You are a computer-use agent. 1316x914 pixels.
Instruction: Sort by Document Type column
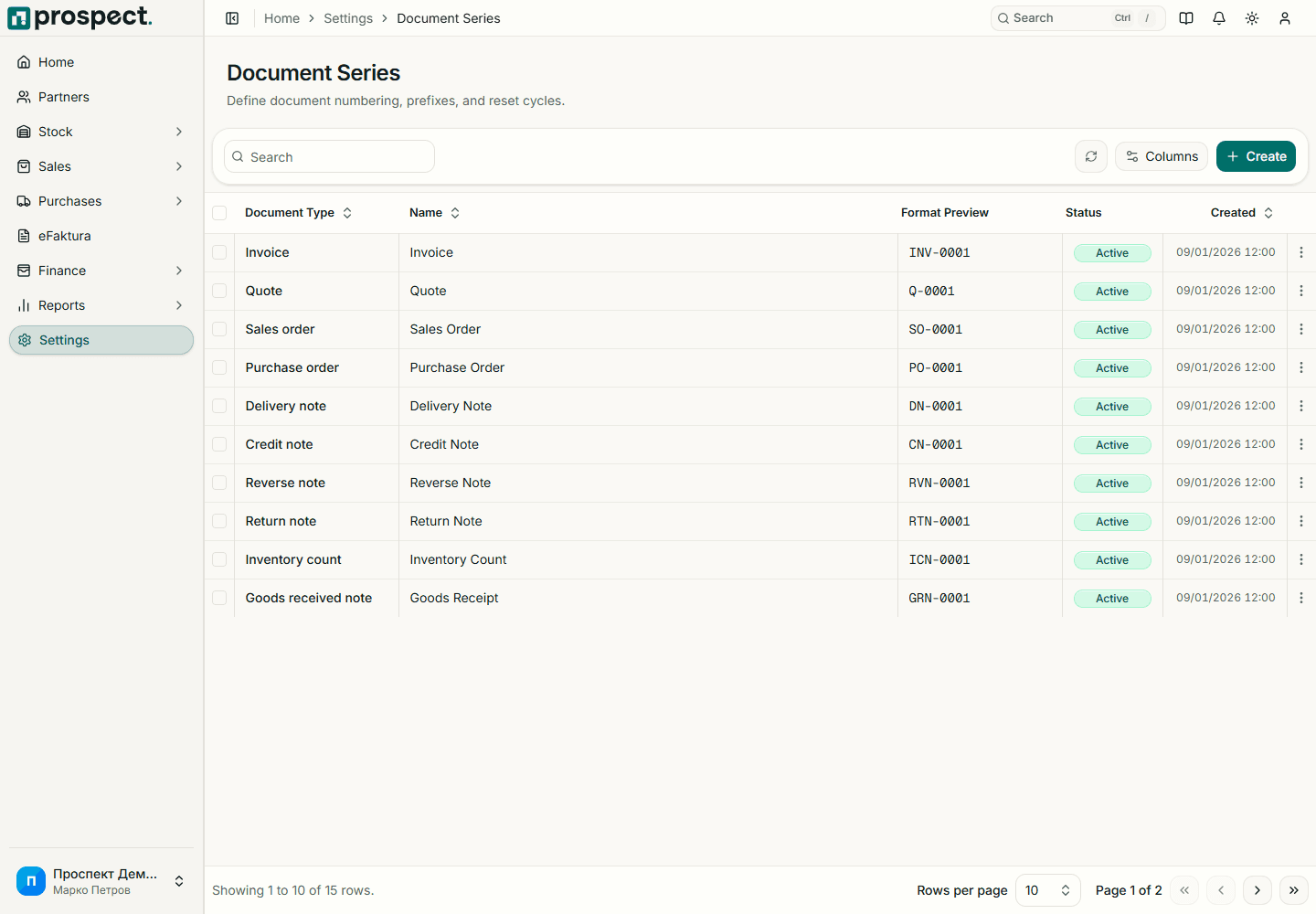coord(298,213)
